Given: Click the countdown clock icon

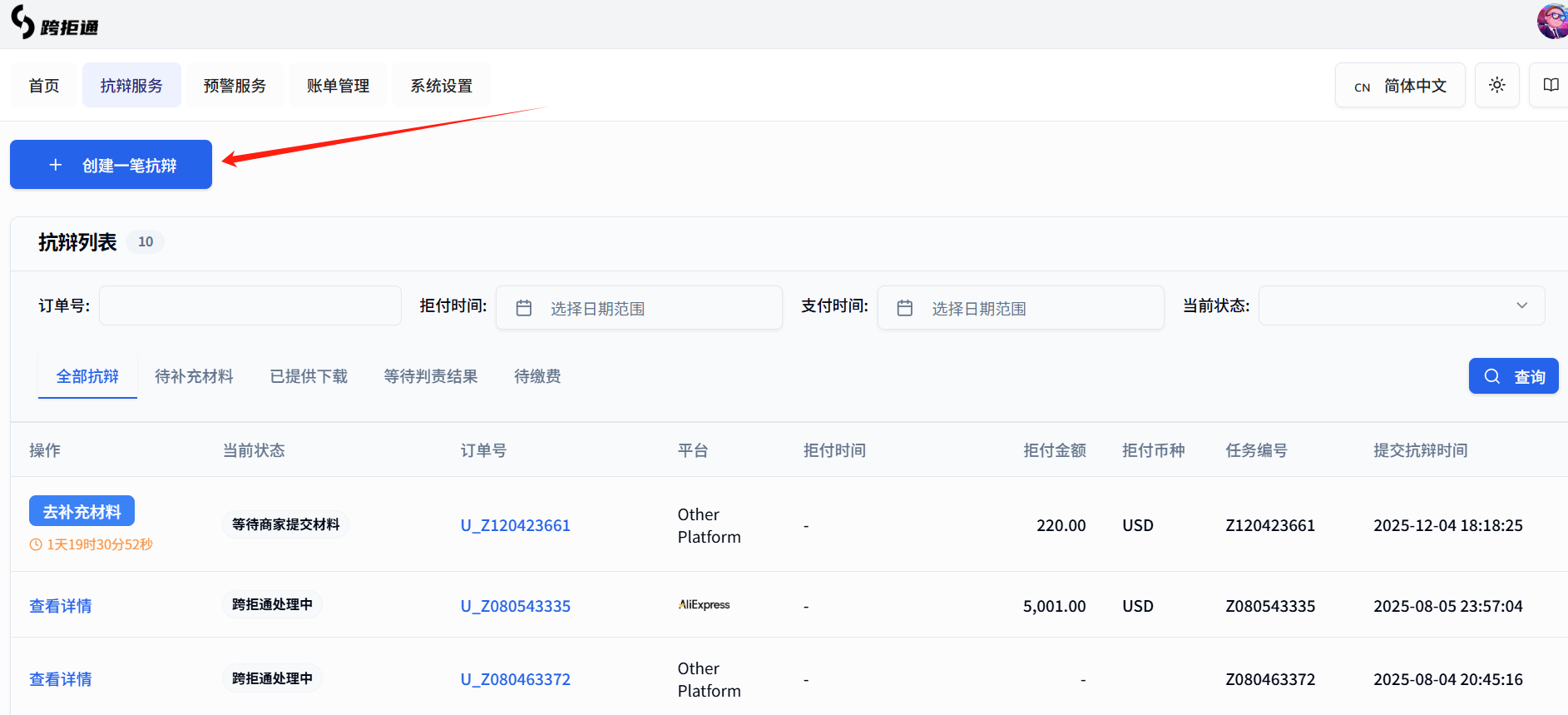Looking at the screenshot, I should [x=36, y=544].
